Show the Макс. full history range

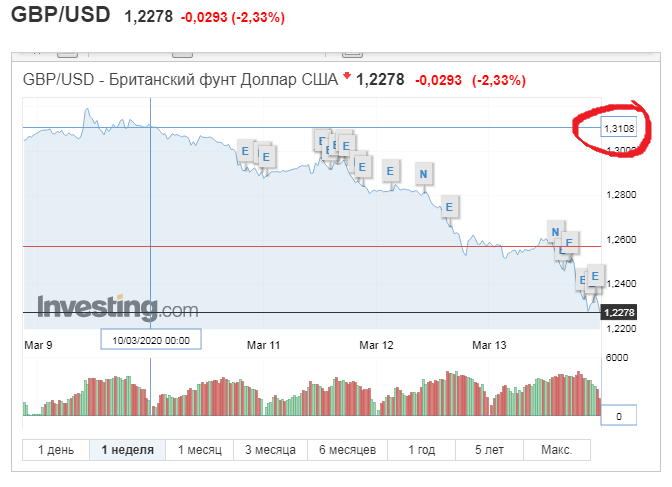tap(555, 450)
